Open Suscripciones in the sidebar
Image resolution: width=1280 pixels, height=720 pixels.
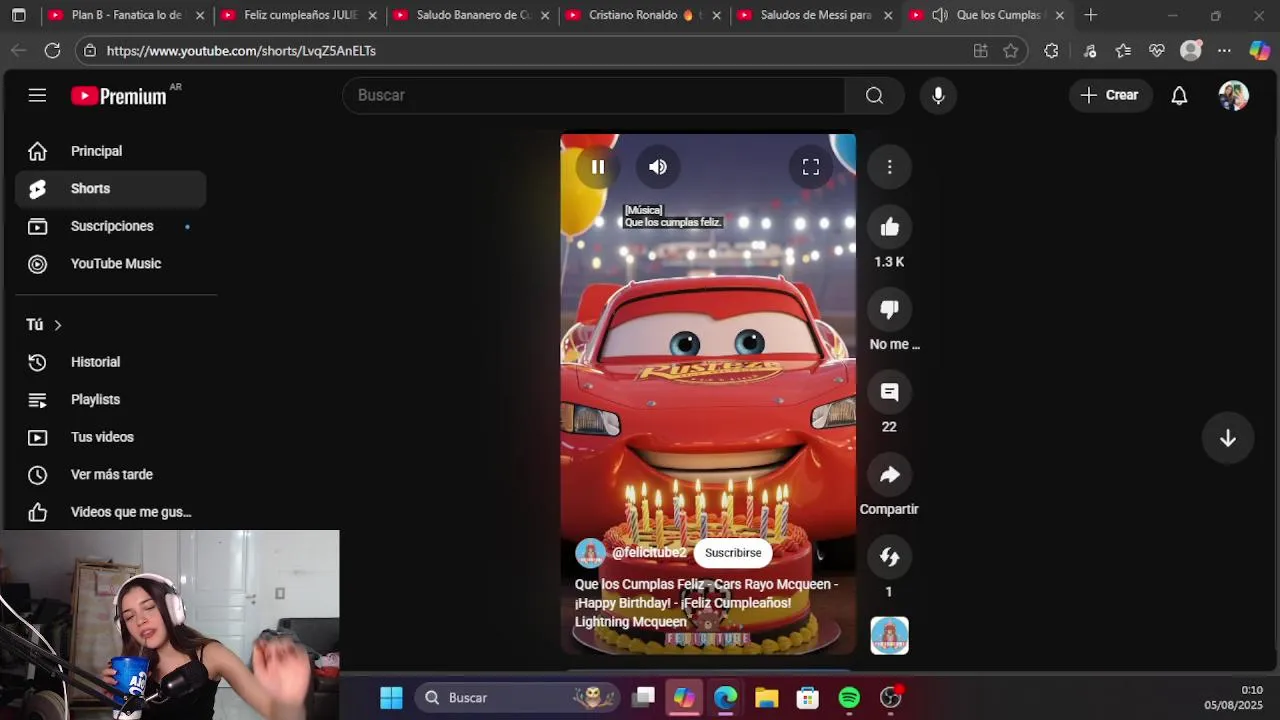(110, 226)
